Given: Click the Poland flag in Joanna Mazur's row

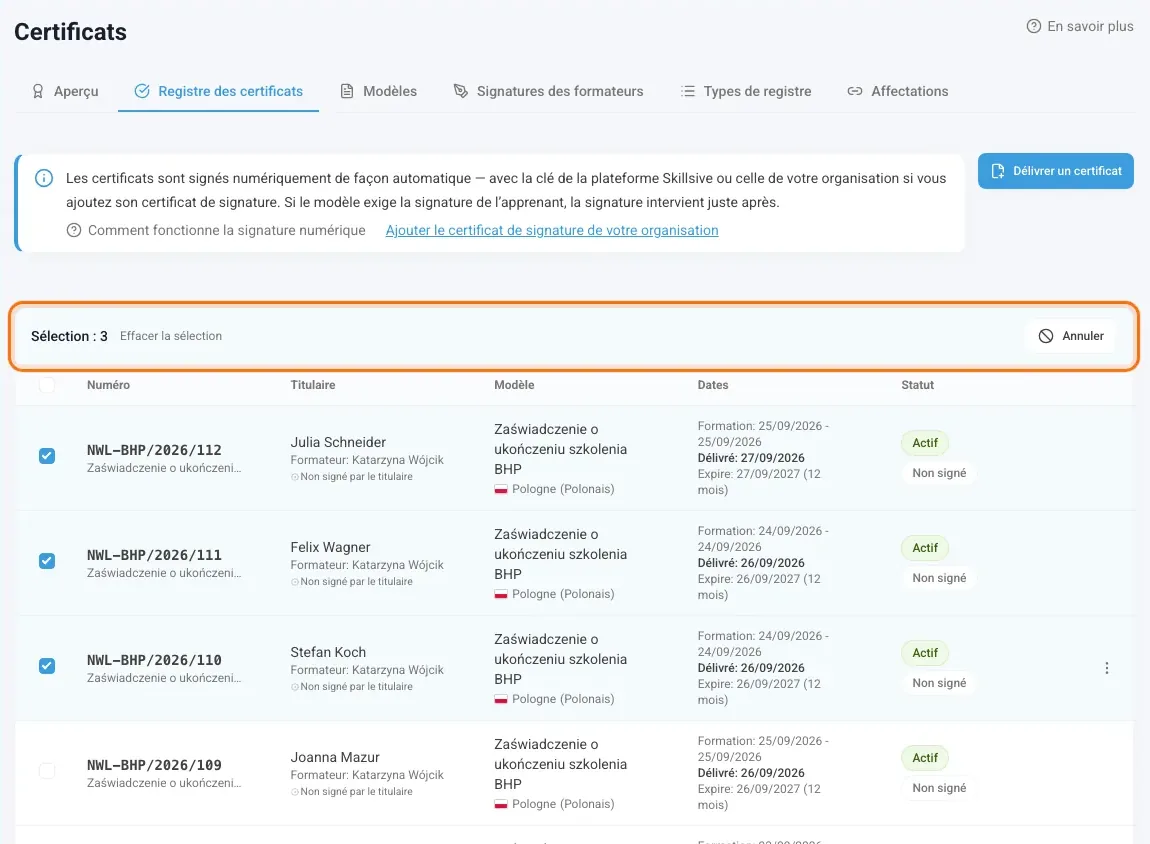Looking at the screenshot, I should (x=501, y=804).
